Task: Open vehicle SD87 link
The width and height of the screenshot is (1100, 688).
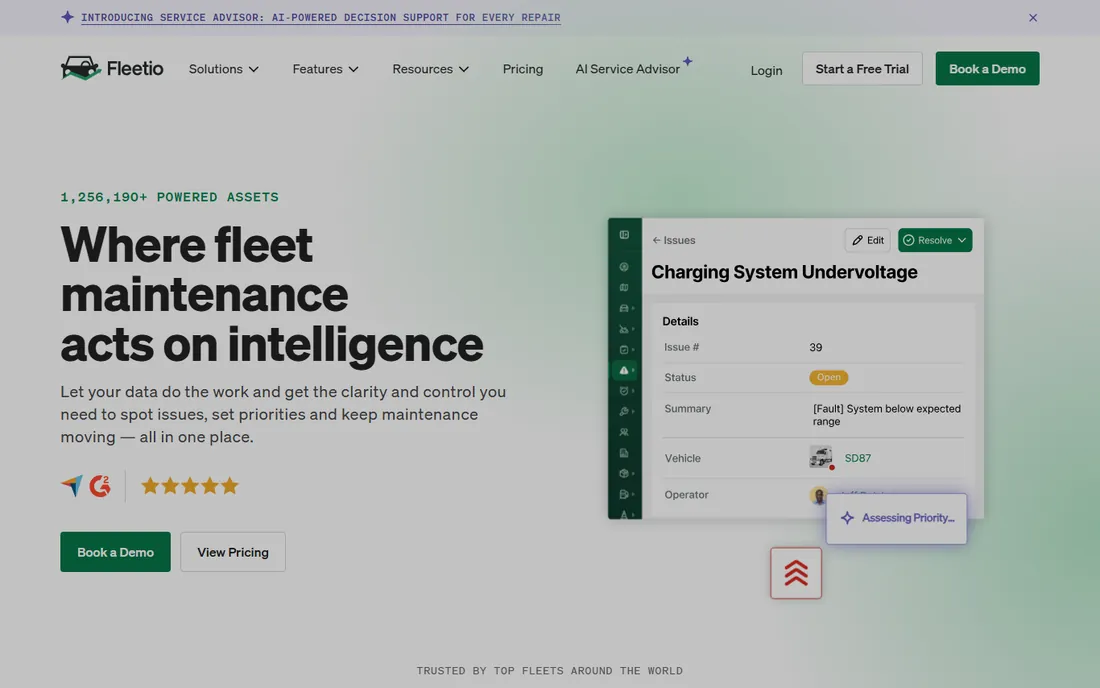Action: [x=857, y=458]
